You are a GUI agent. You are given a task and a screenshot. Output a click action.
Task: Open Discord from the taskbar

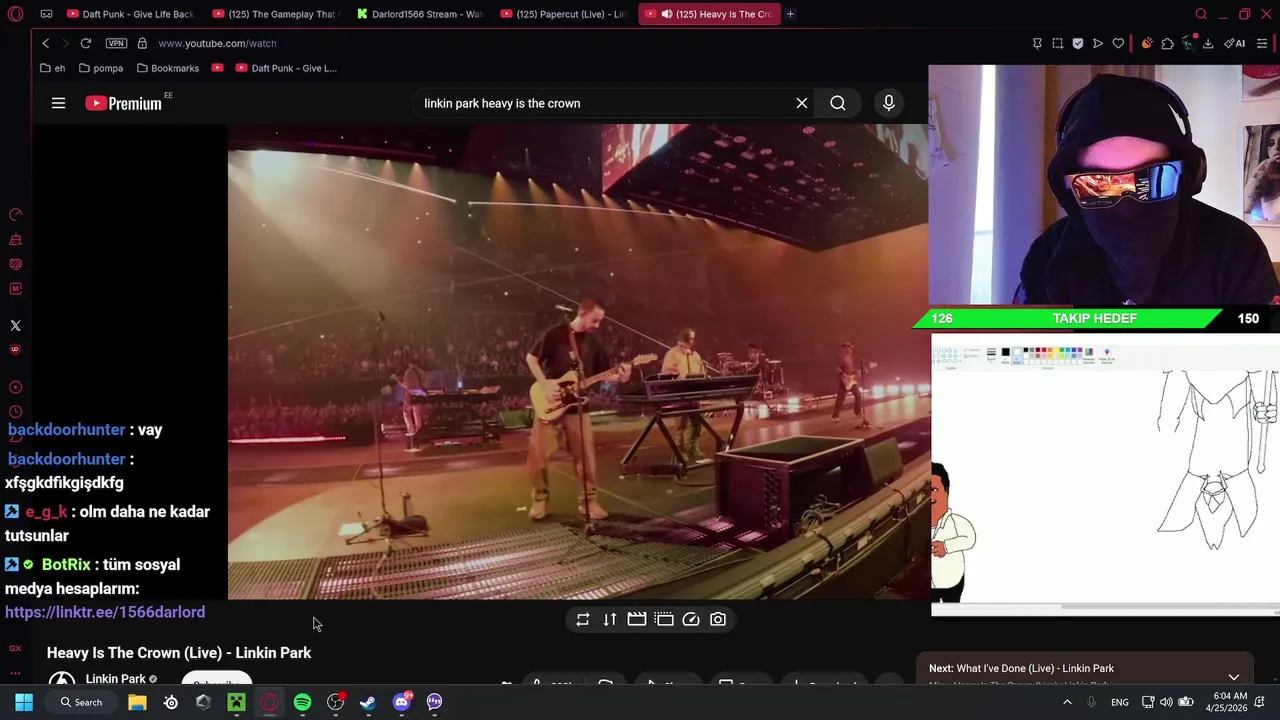(401, 702)
